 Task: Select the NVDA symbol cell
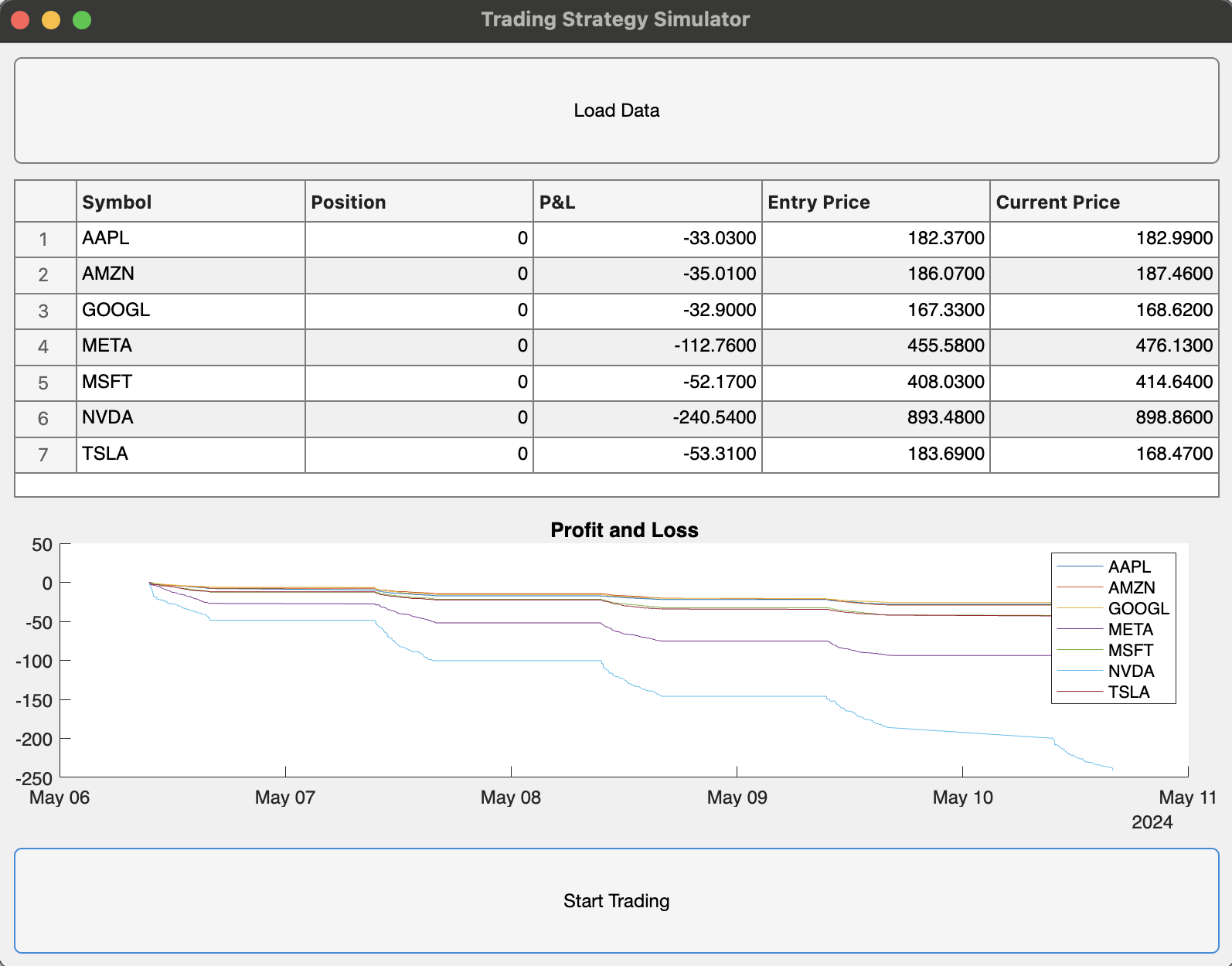(x=191, y=418)
